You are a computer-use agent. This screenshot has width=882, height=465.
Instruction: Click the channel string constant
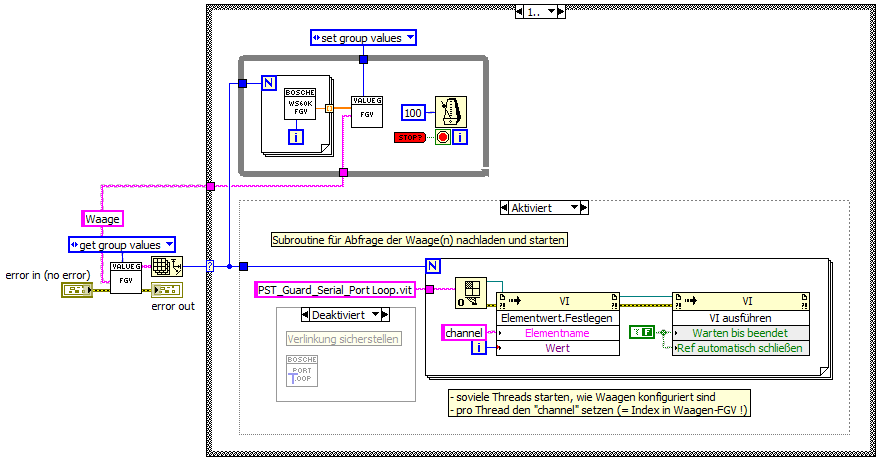click(464, 333)
